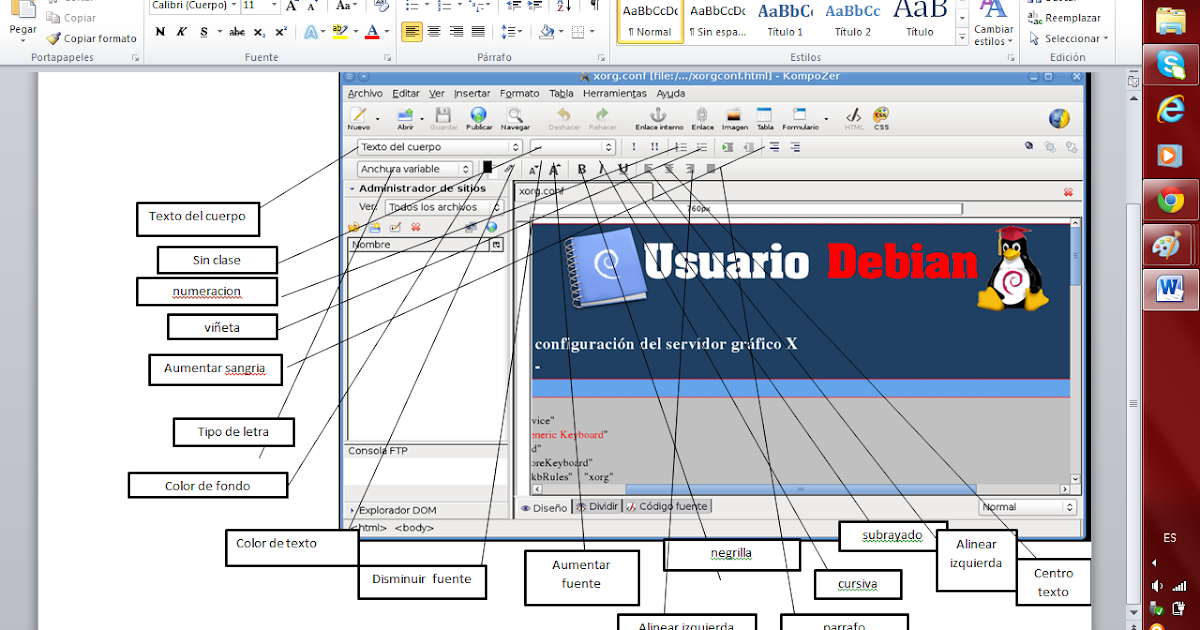This screenshot has height=630, width=1200.
Task: Click Copiar formato in Word's clipboard group
Action: 90,38
